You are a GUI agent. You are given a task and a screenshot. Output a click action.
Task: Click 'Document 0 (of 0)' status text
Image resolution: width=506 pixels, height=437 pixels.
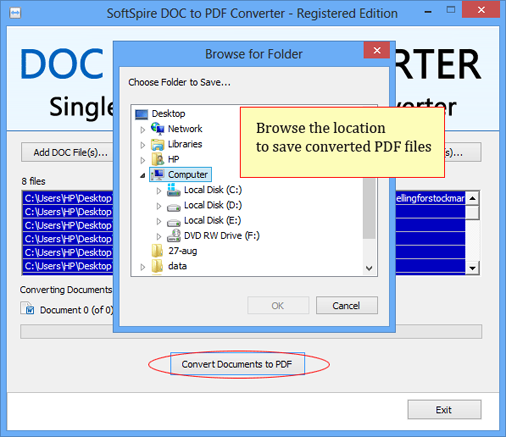click(x=76, y=310)
